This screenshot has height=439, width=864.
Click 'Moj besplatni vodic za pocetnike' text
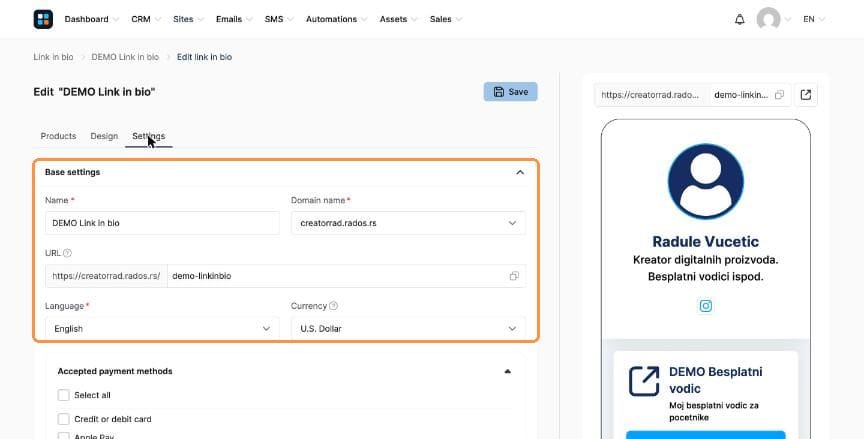714,411
